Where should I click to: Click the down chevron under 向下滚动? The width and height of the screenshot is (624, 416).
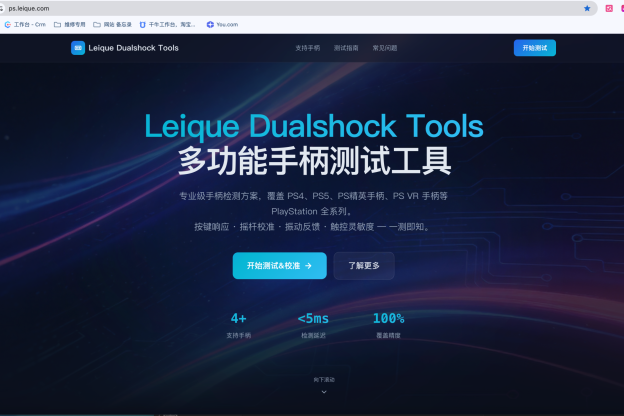[x=324, y=392]
